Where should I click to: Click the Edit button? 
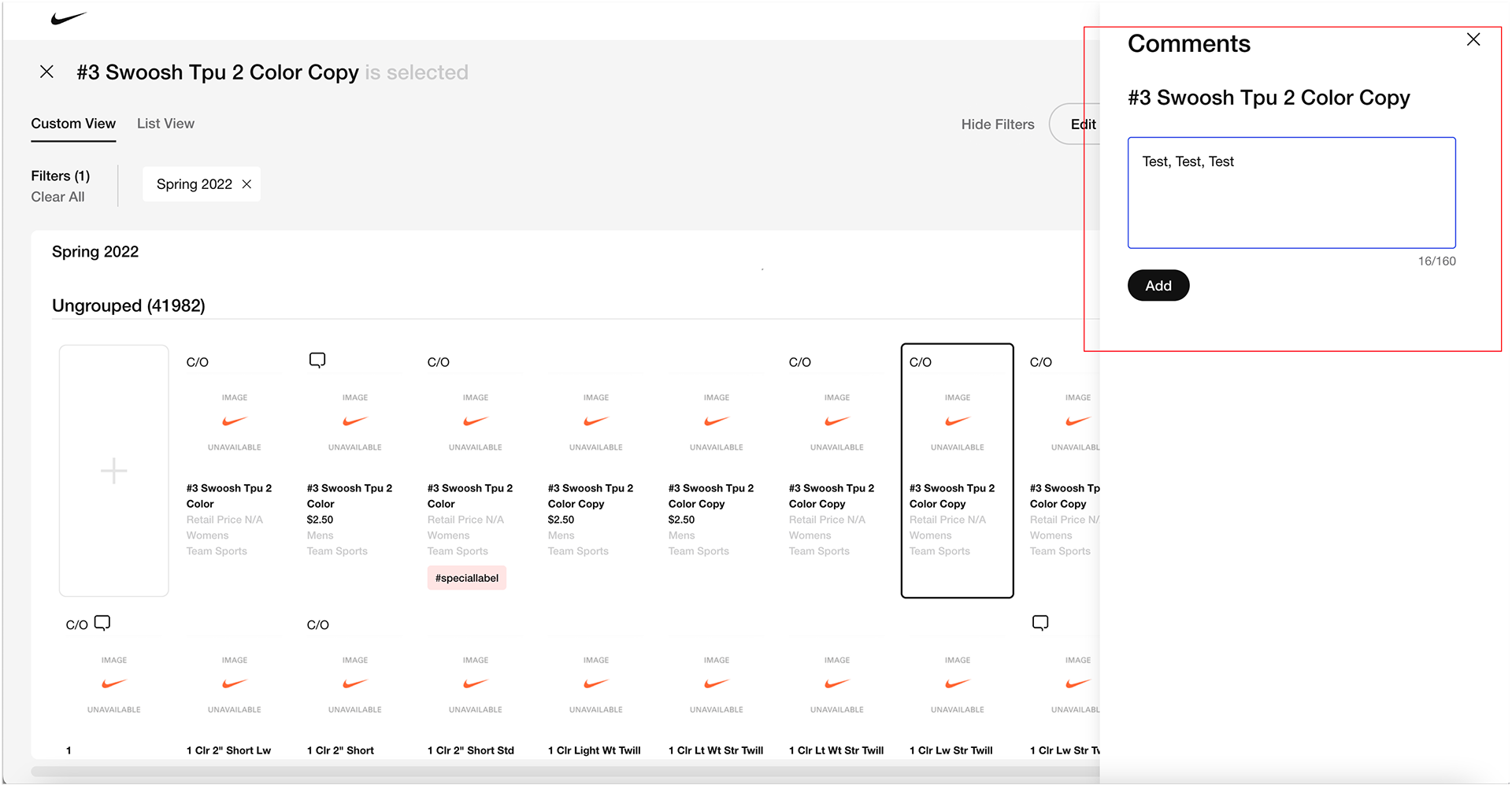point(1082,124)
